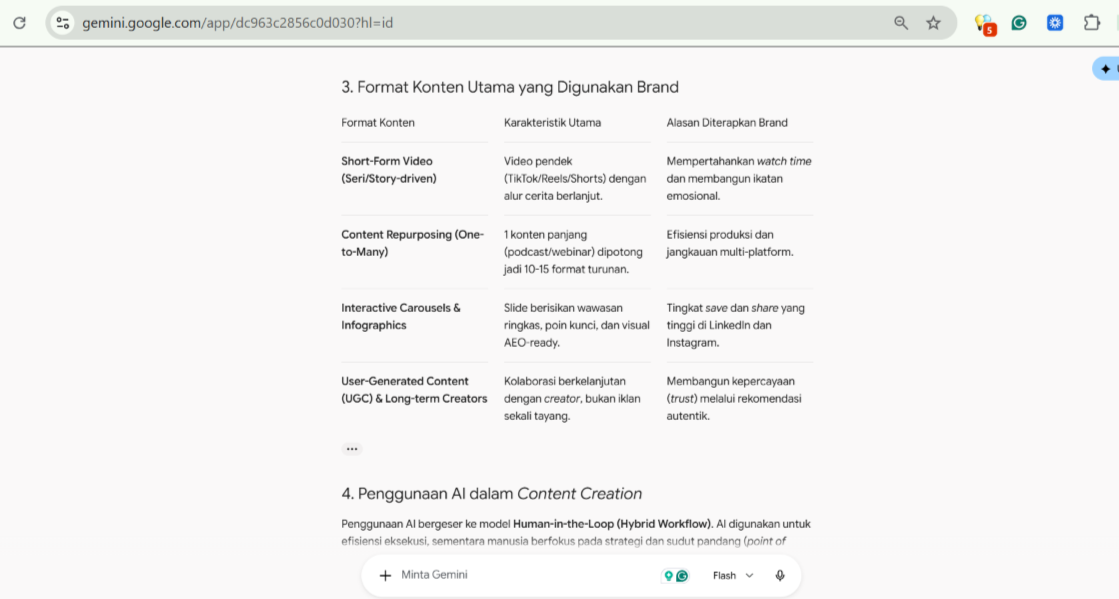
Task: Click the 'Short-Form Video (Seri/Story-driven)' cell
Action: pos(389,170)
